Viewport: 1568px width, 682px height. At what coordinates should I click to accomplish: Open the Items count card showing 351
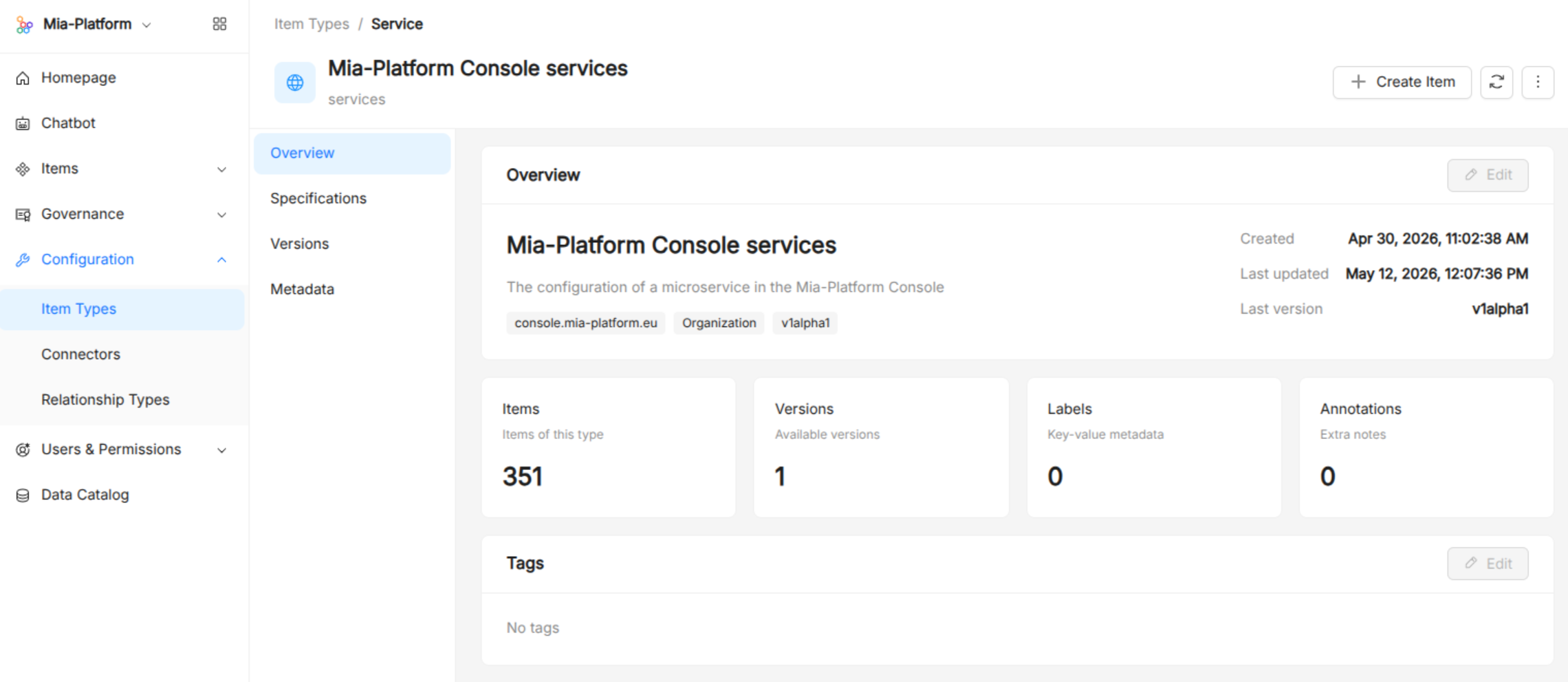point(609,447)
